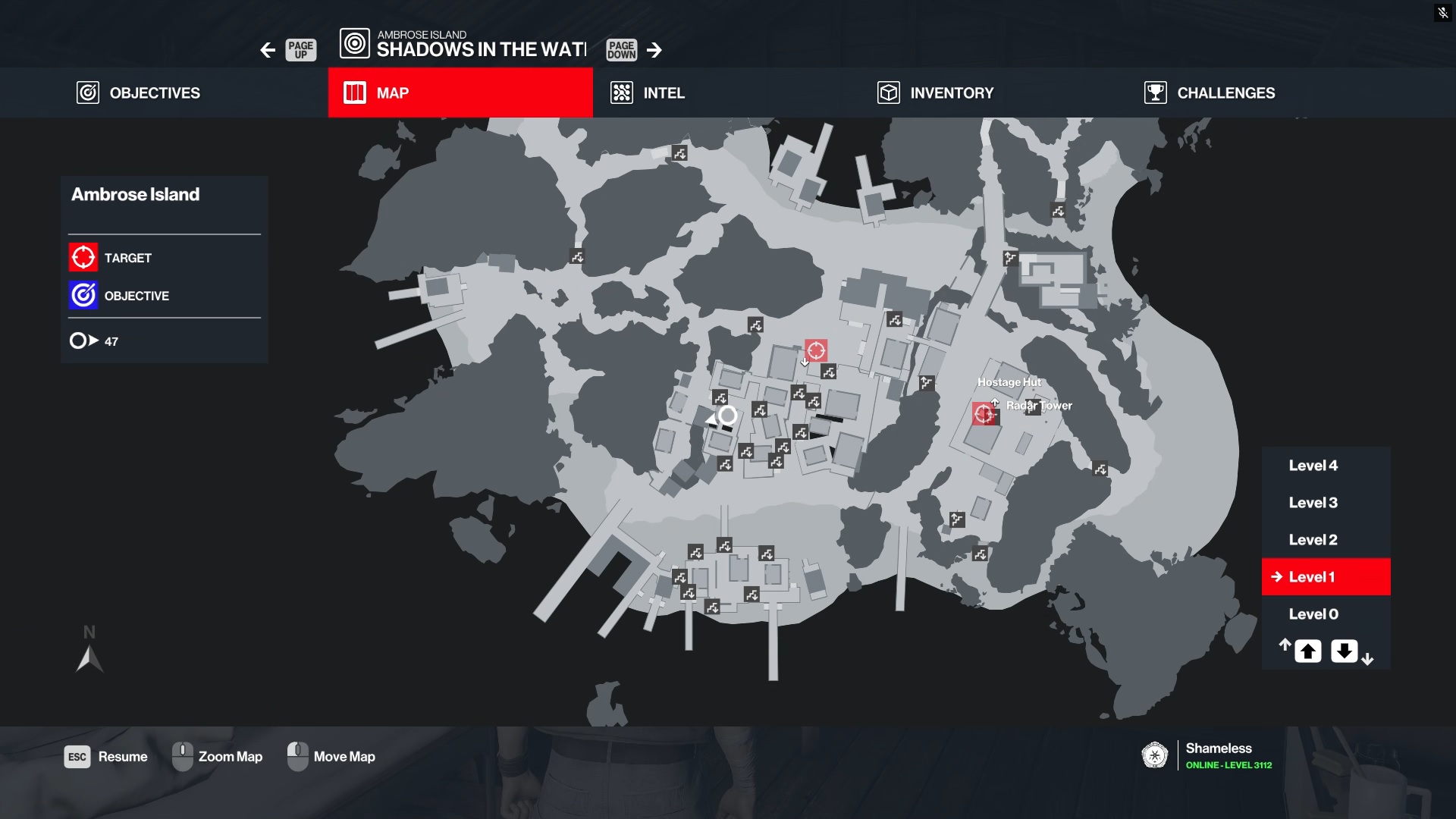Click the Target legend icon
1456x819 pixels.
pyautogui.click(x=83, y=258)
